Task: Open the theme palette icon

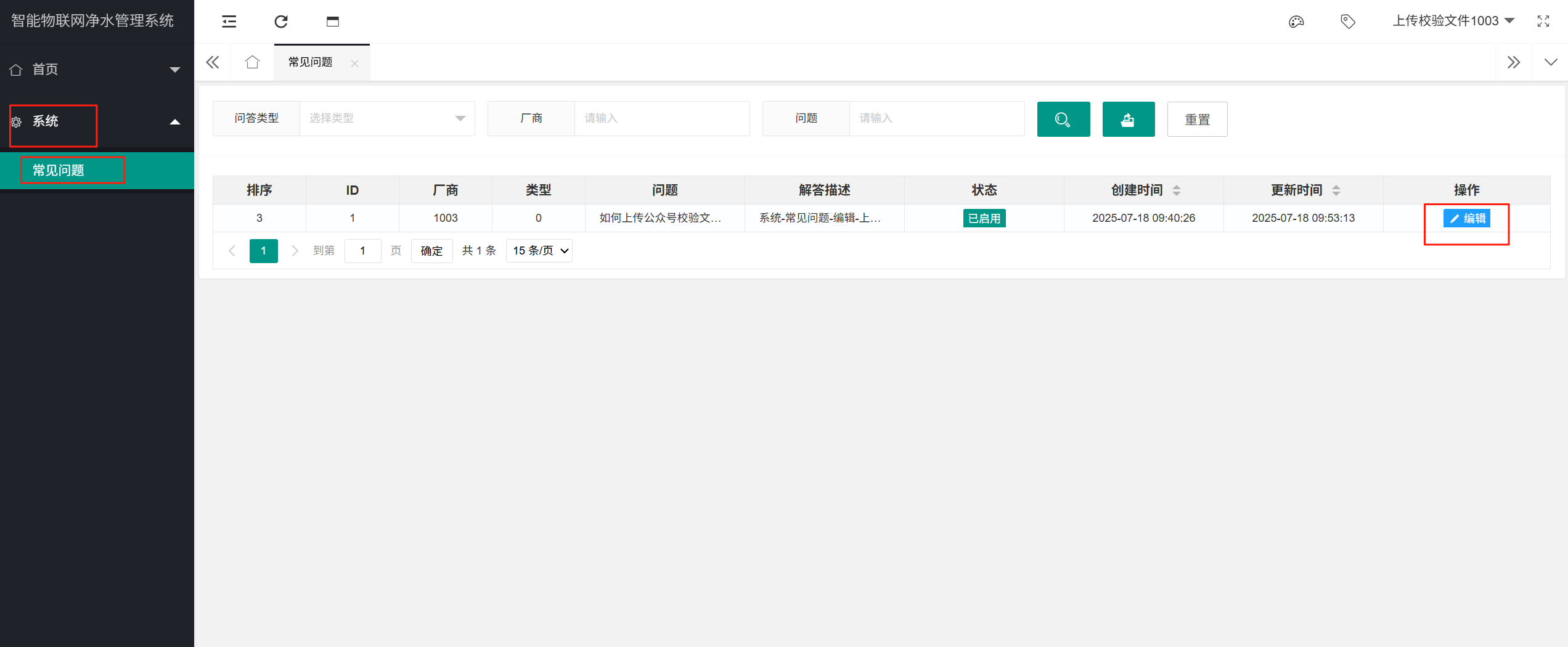Action: (1296, 22)
